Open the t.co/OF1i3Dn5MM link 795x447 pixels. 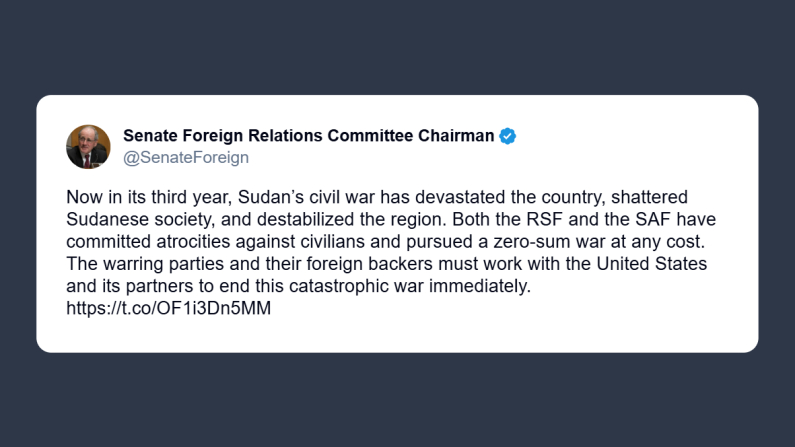point(168,309)
